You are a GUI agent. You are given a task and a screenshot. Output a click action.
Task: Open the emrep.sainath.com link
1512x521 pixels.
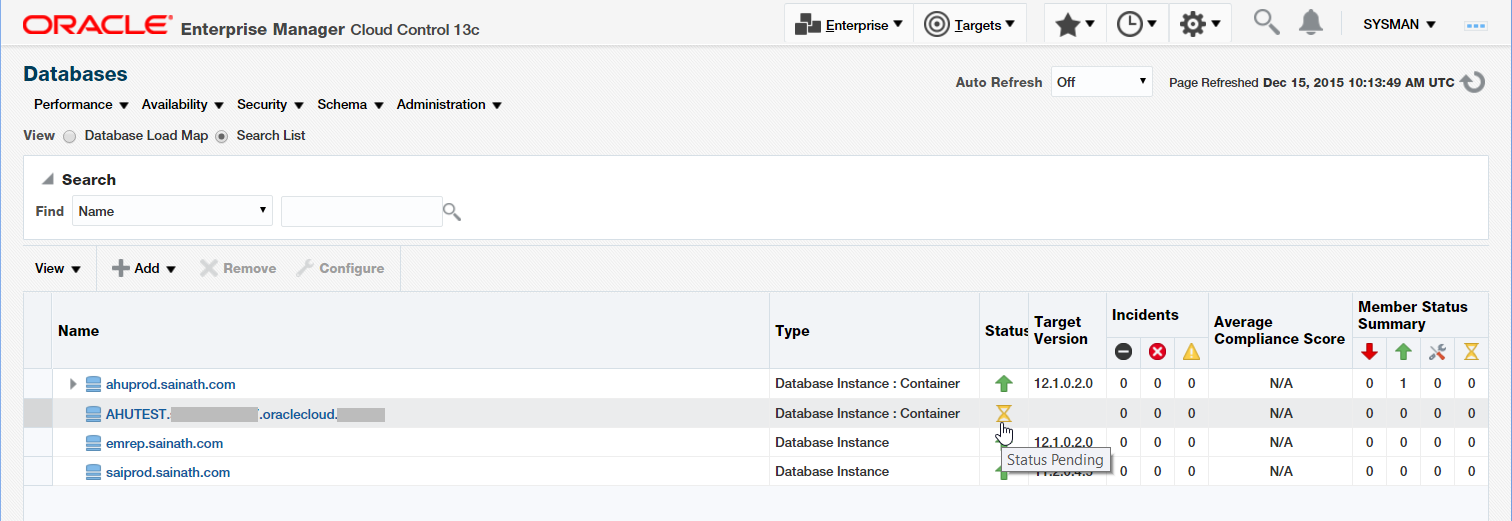click(x=164, y=443)
